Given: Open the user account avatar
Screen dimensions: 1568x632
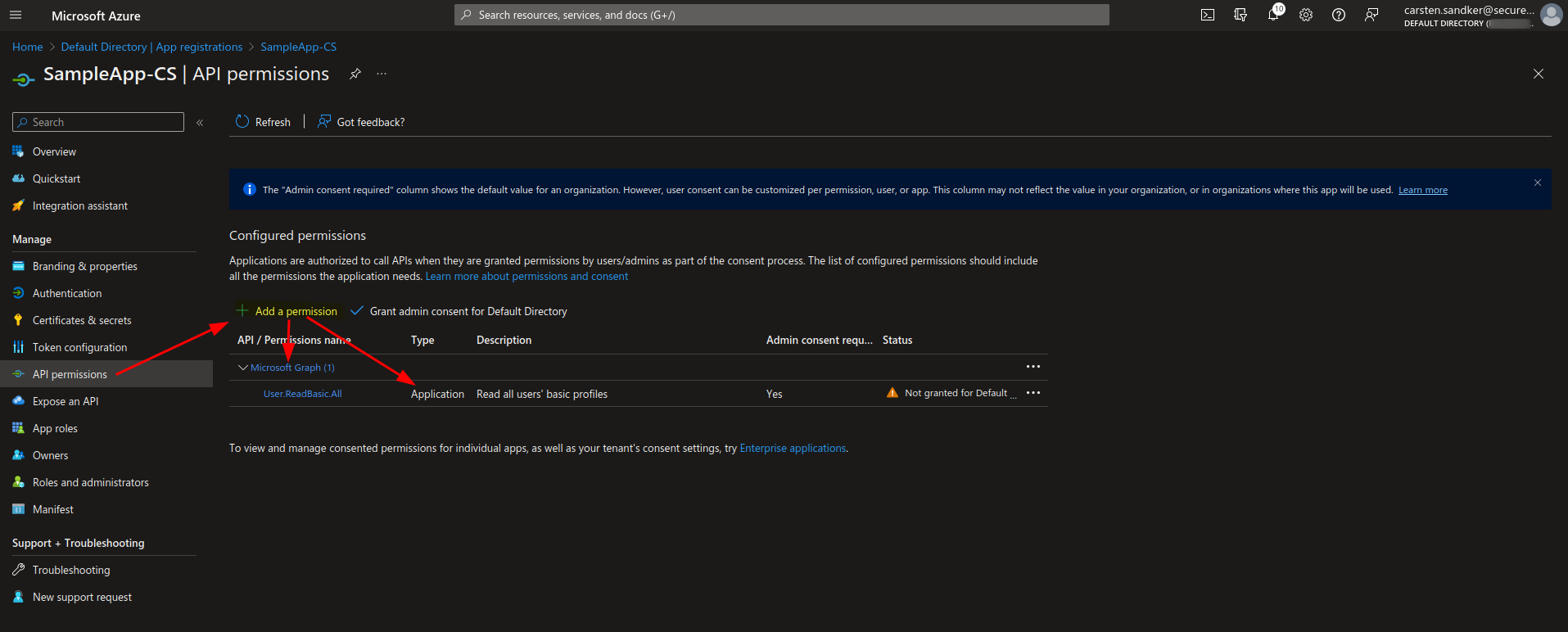Looking at the screenshot, I should tap(1551, 15).
